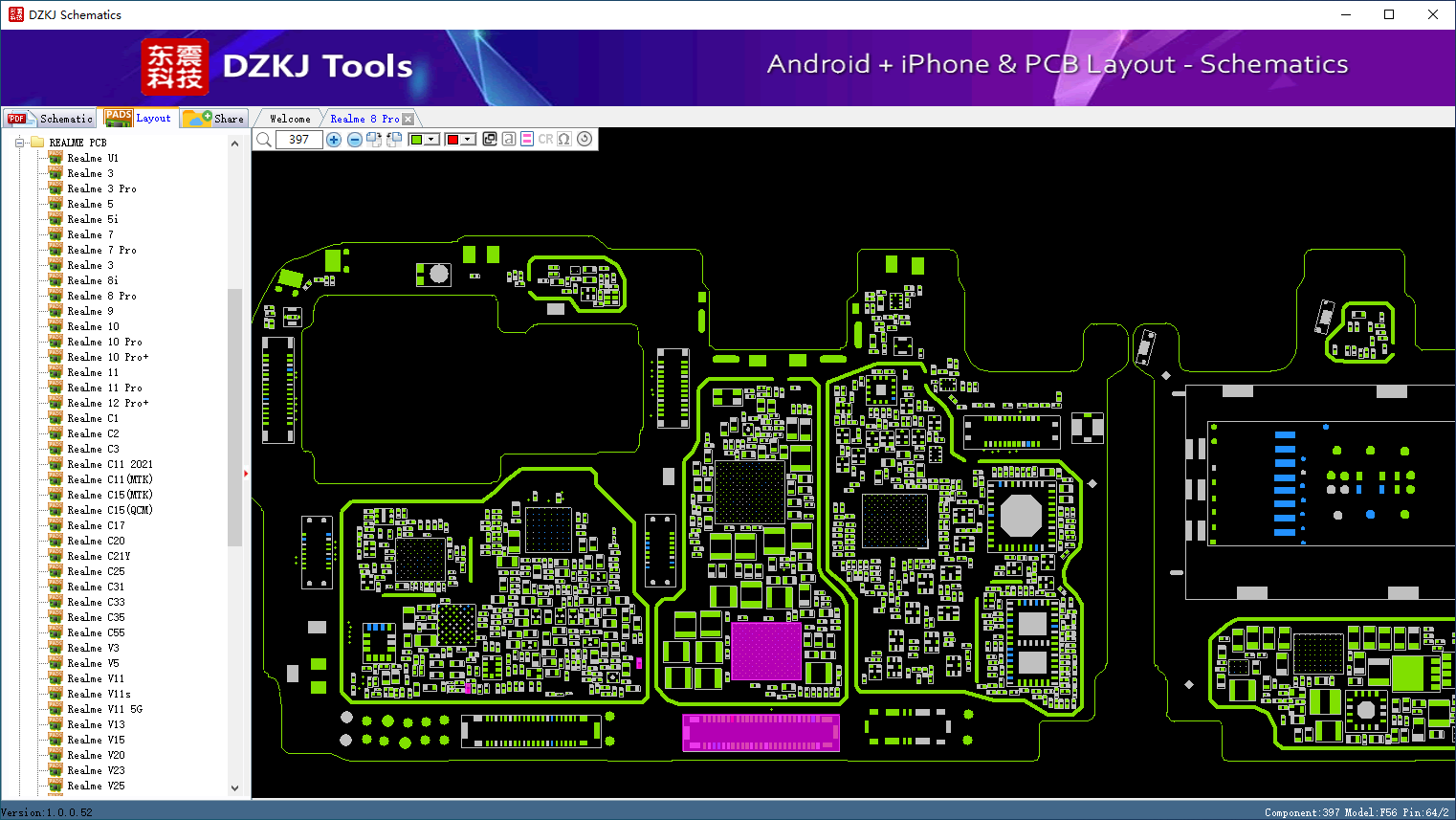
Task: Click the tree list scrollbar down arrow
Action: (235, 788)
